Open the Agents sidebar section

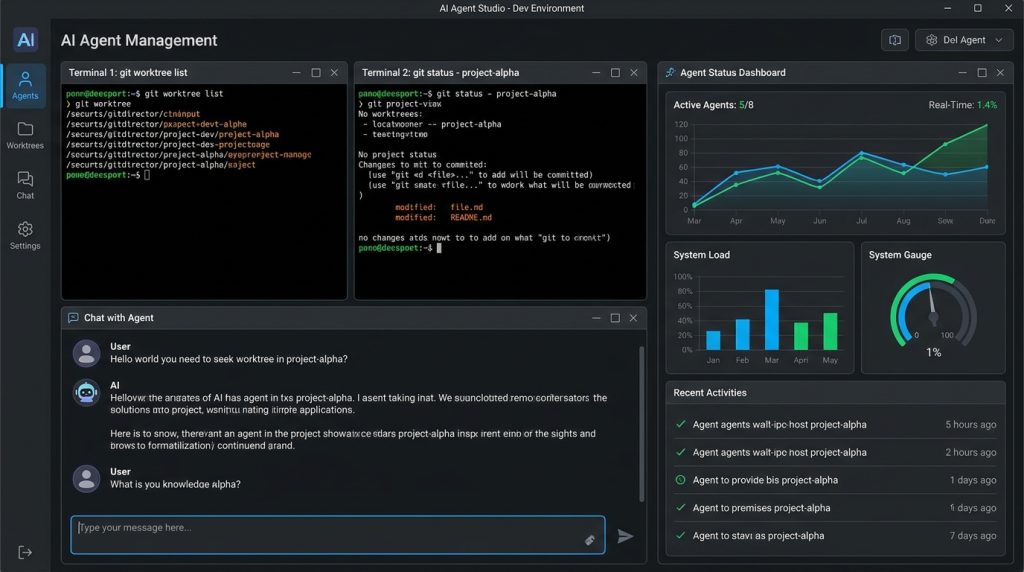[25, 86]
